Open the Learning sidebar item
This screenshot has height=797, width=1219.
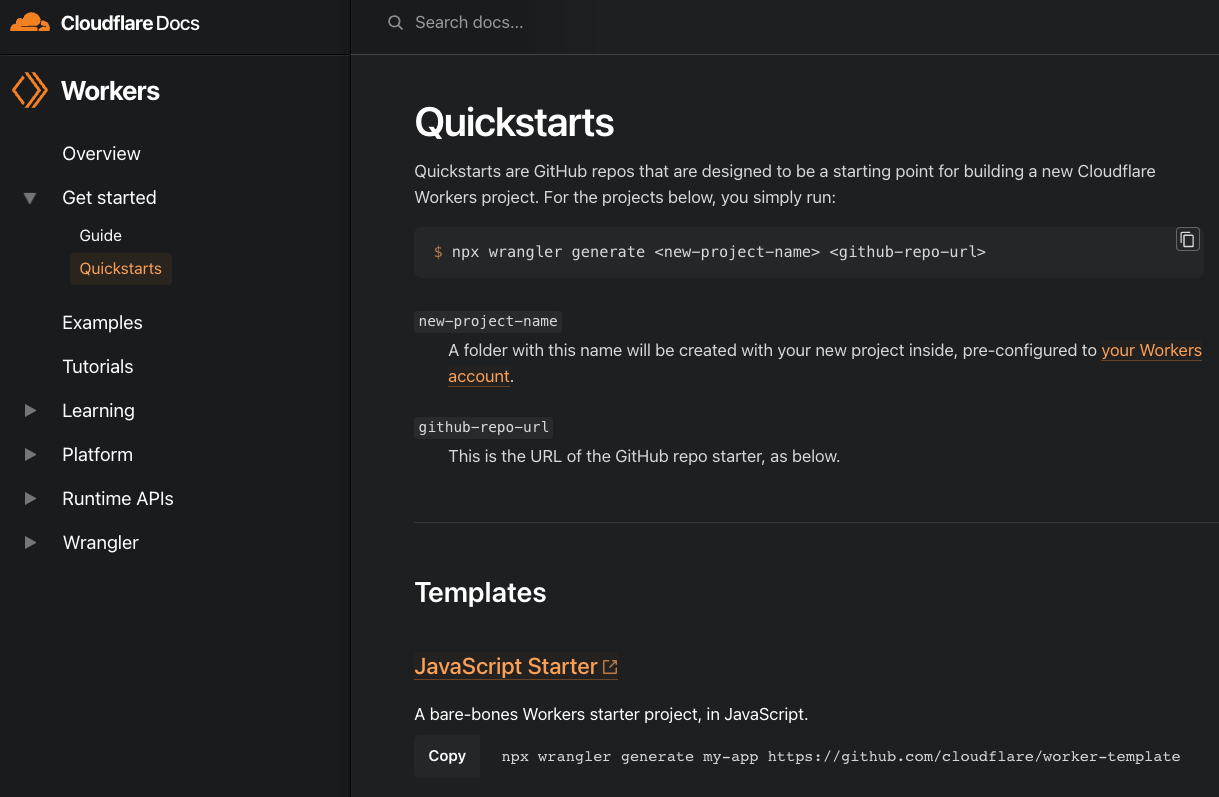(x=98, y=411)
